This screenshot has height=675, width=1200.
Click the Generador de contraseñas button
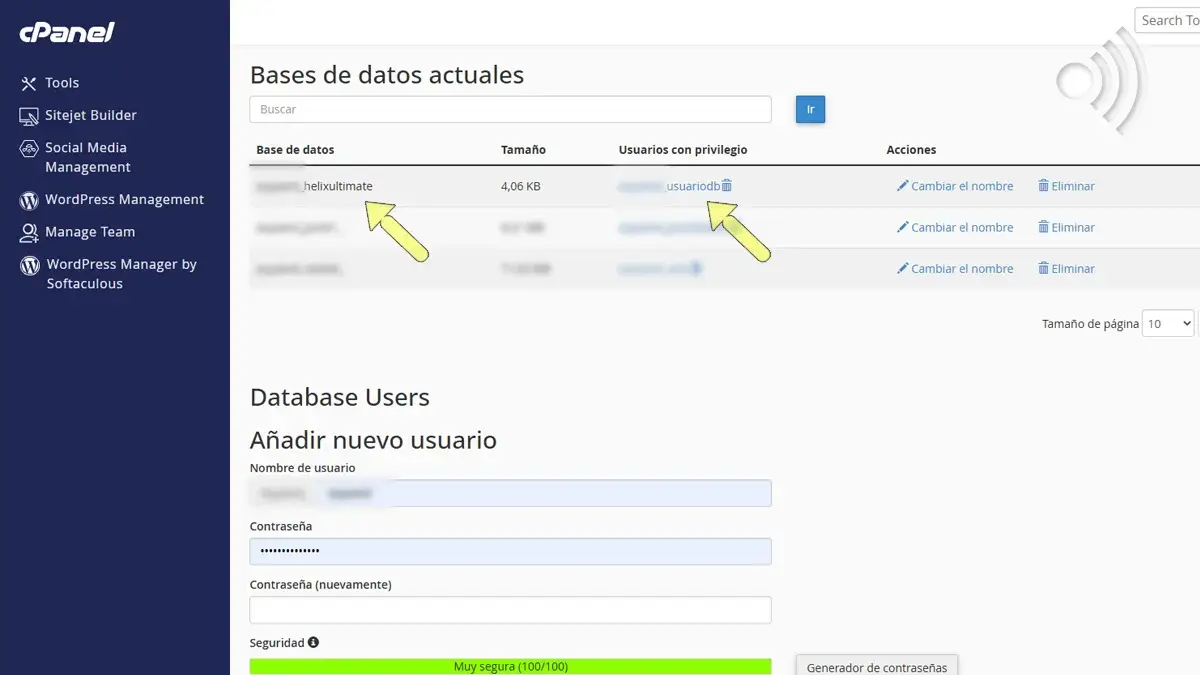coord(876,666)
